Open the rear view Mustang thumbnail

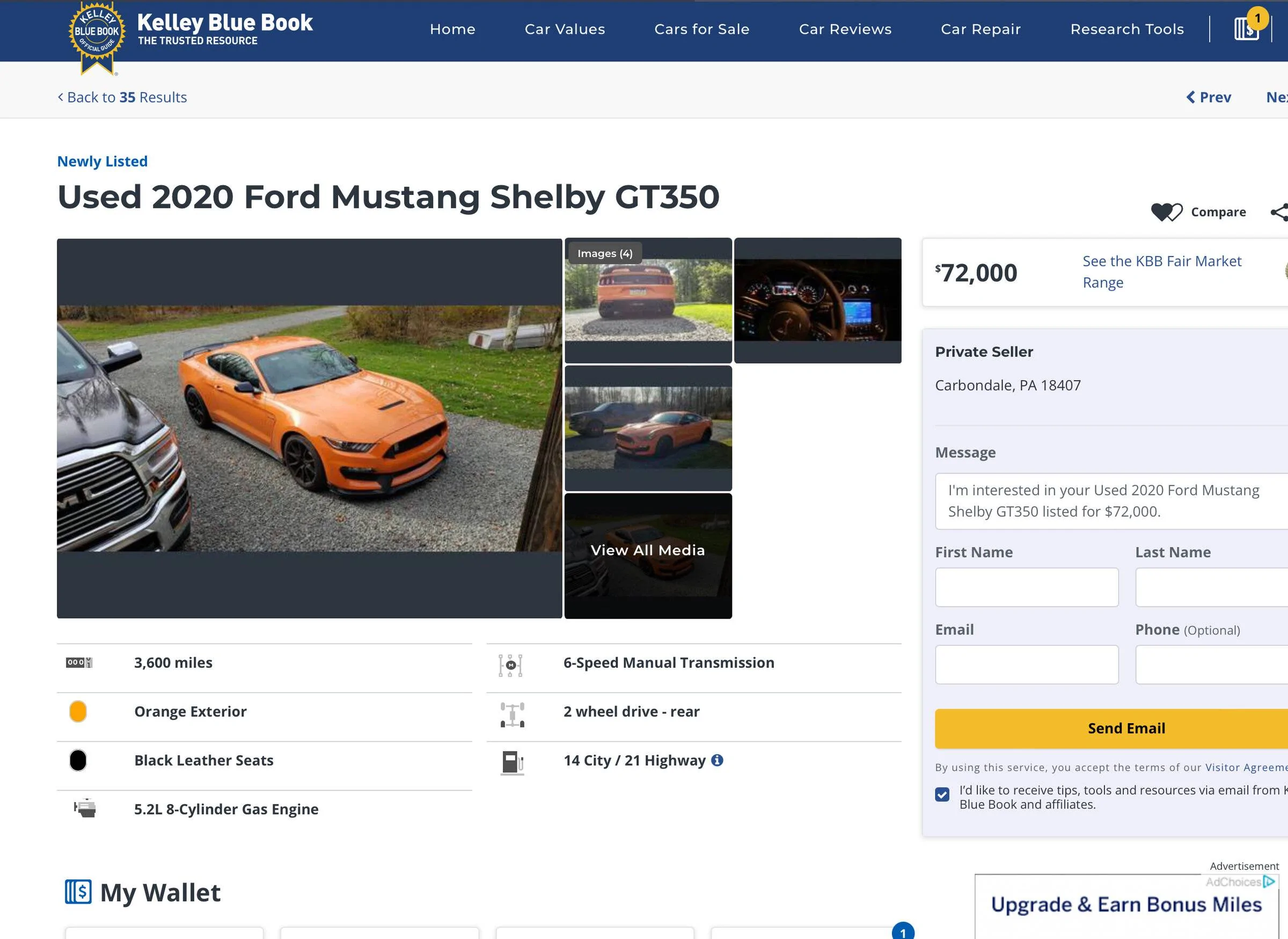[x=648, y=300]
